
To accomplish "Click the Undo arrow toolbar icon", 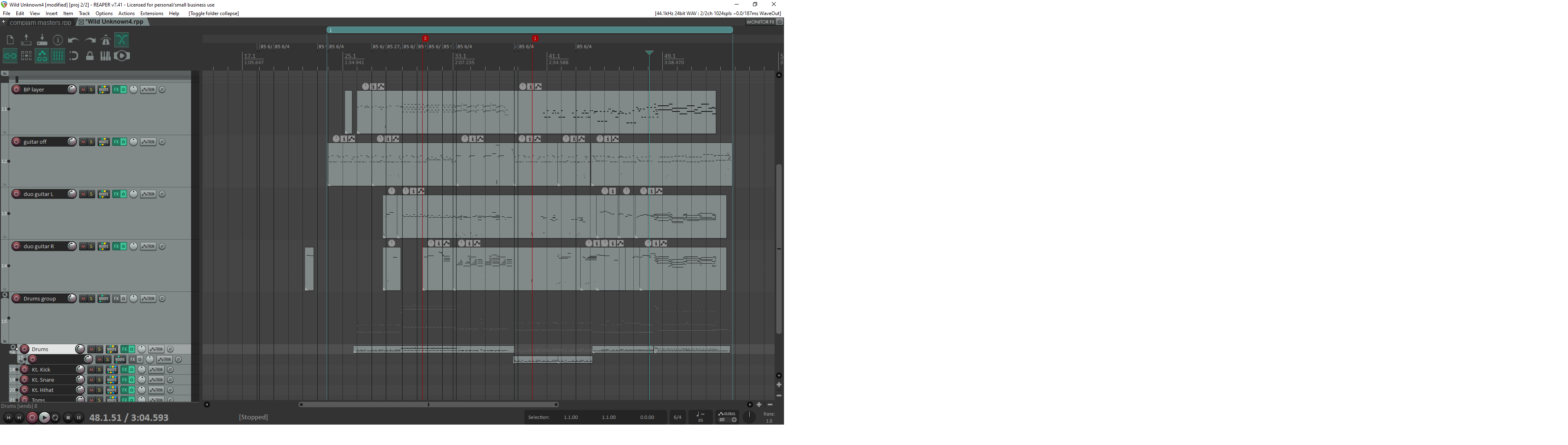I will click(x=73, y=40).
